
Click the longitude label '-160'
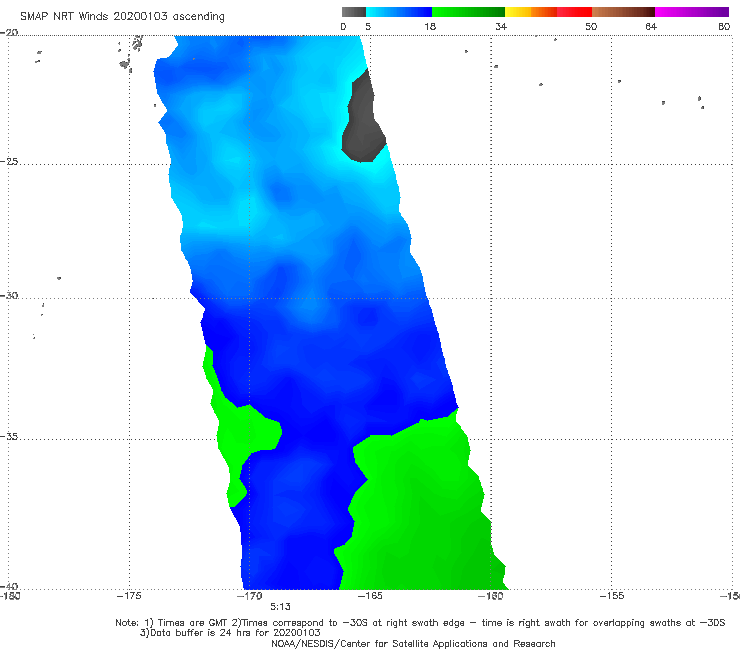[x=490, y=596]
